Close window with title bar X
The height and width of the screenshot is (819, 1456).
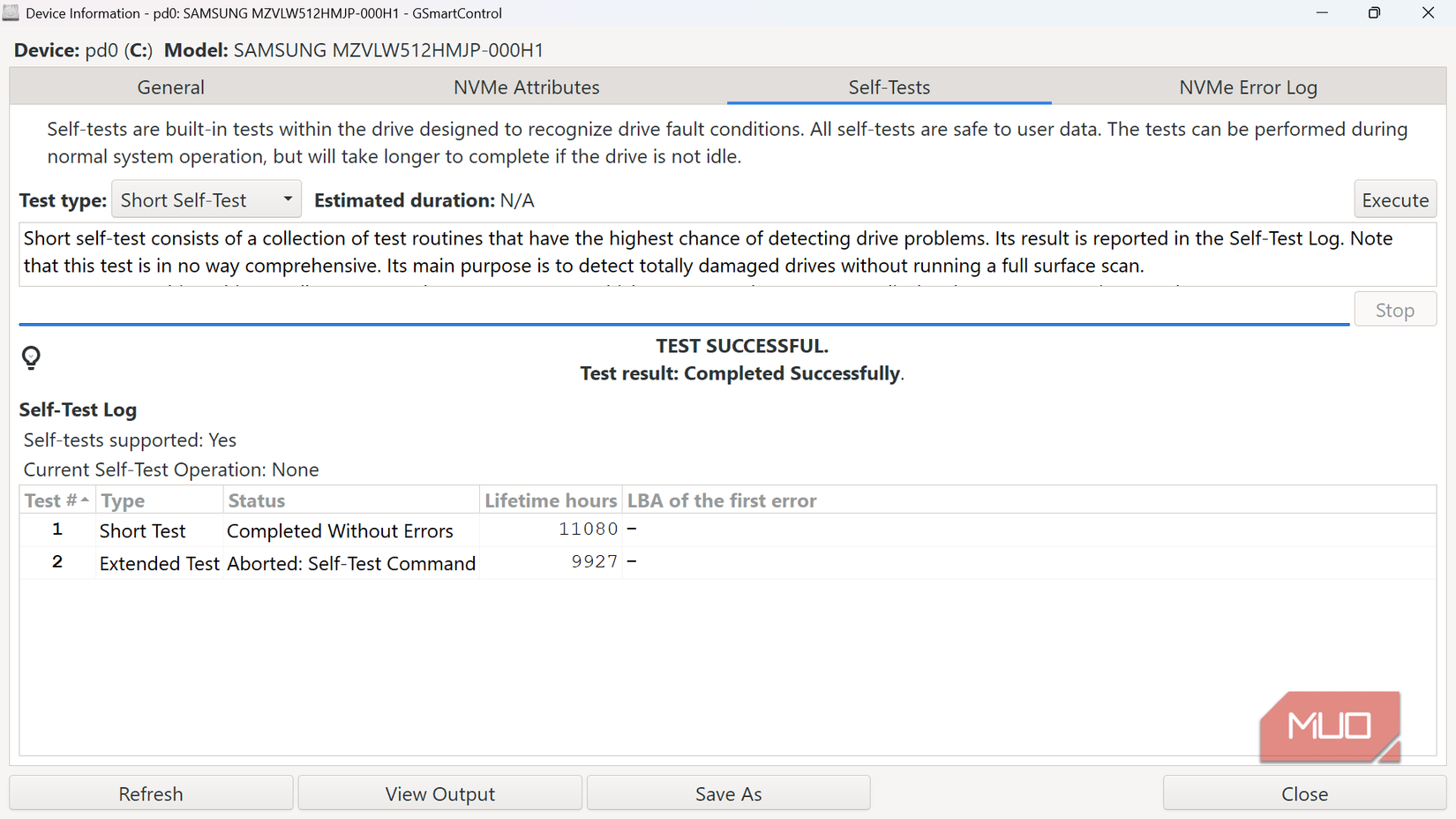pyautogui.click(x=1428, y=12)
